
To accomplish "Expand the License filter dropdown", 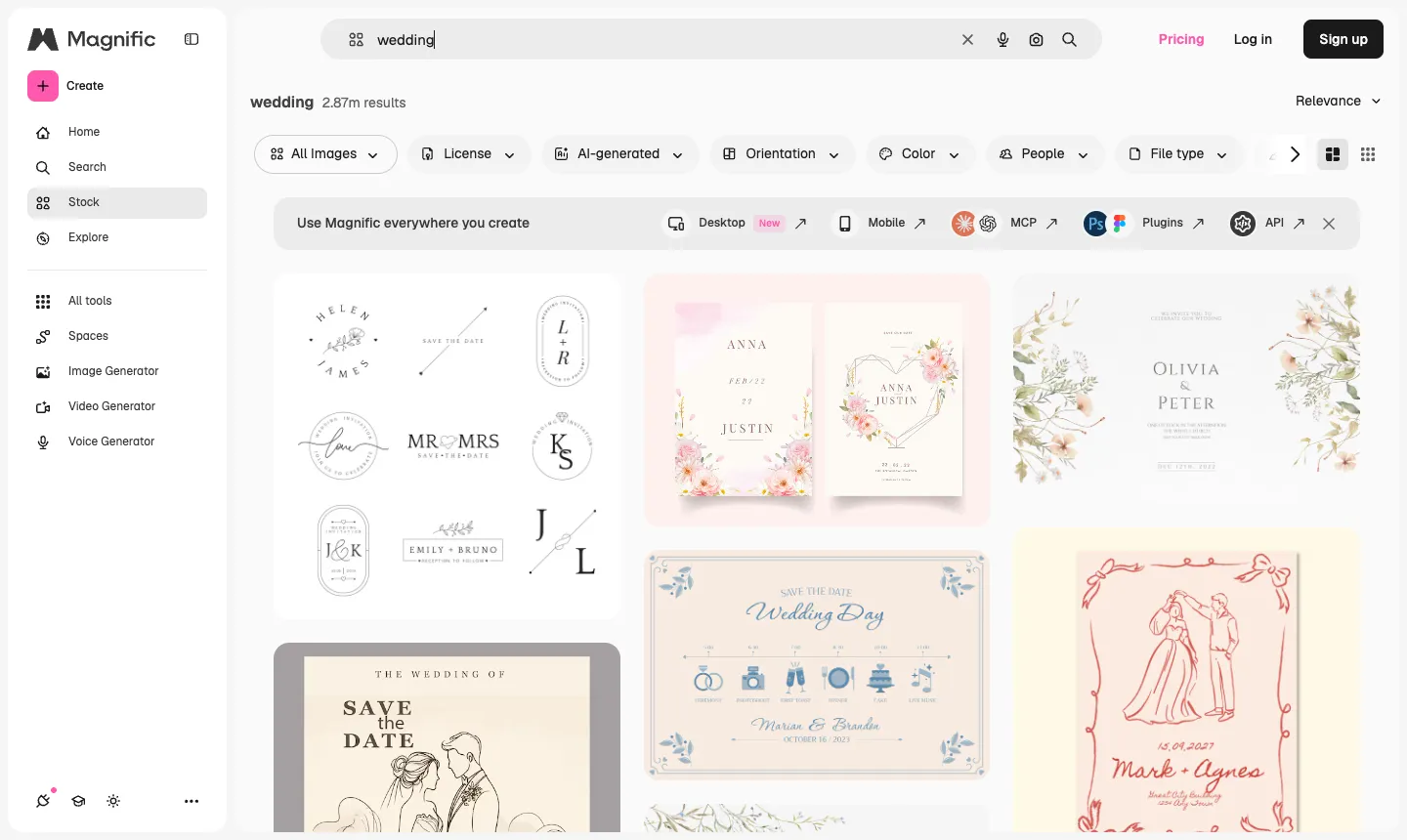I will point(468,154).
